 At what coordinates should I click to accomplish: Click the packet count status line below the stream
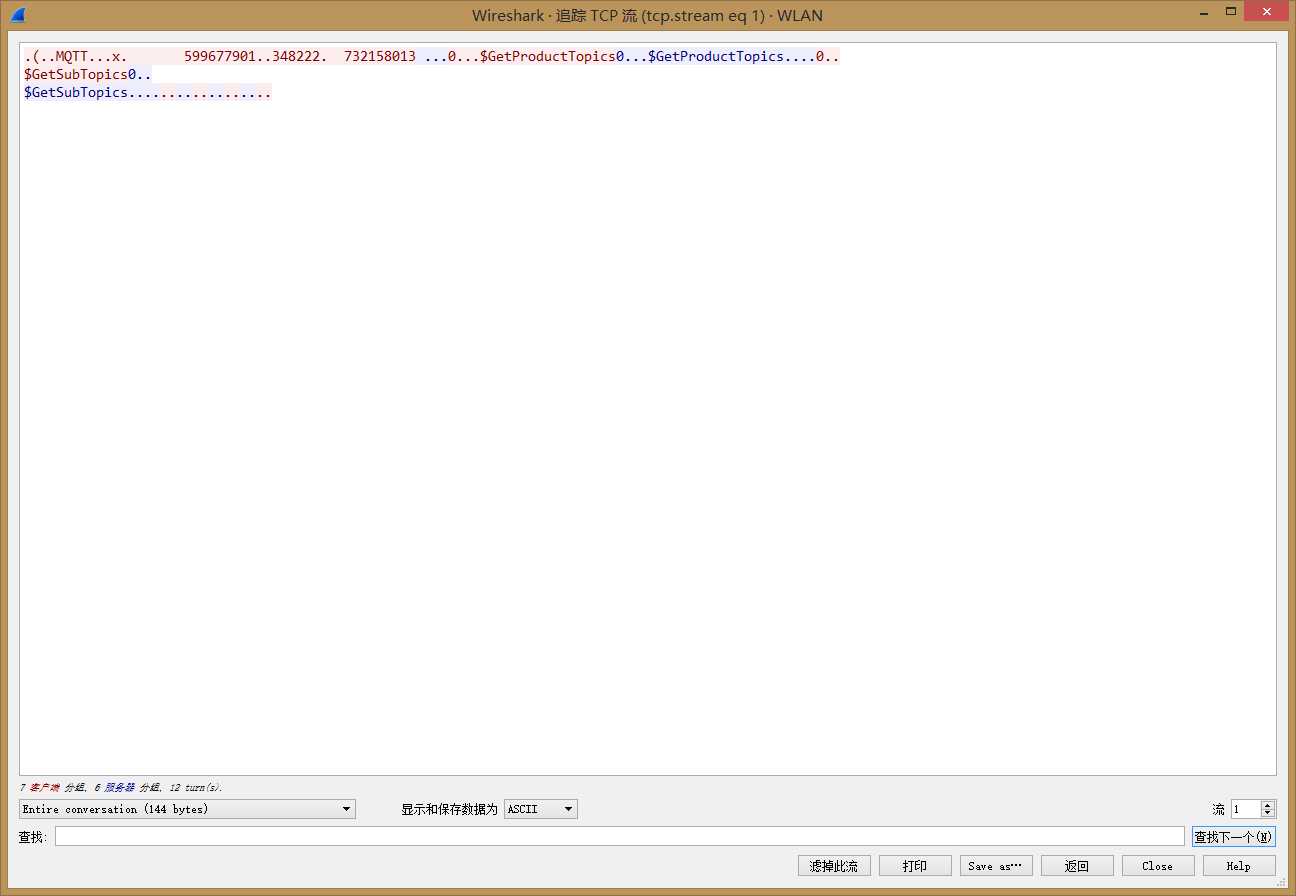pyautogui.click(x=121, y=788)
